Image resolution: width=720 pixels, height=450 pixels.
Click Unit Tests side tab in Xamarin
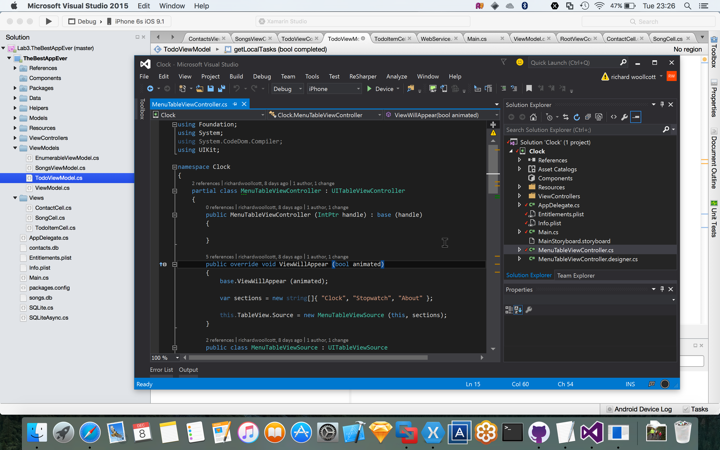714,219
